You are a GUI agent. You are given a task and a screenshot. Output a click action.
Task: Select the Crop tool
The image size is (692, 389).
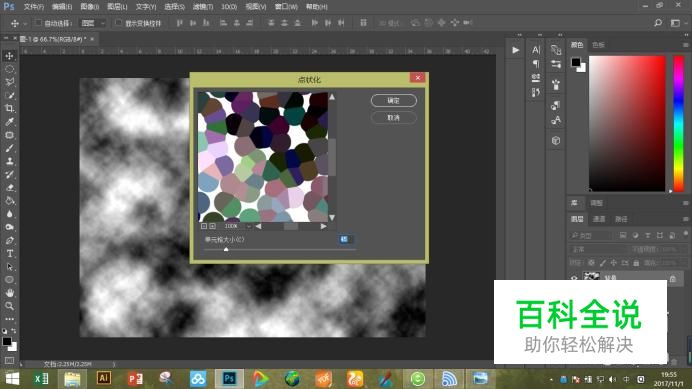[x=9, y=108]
